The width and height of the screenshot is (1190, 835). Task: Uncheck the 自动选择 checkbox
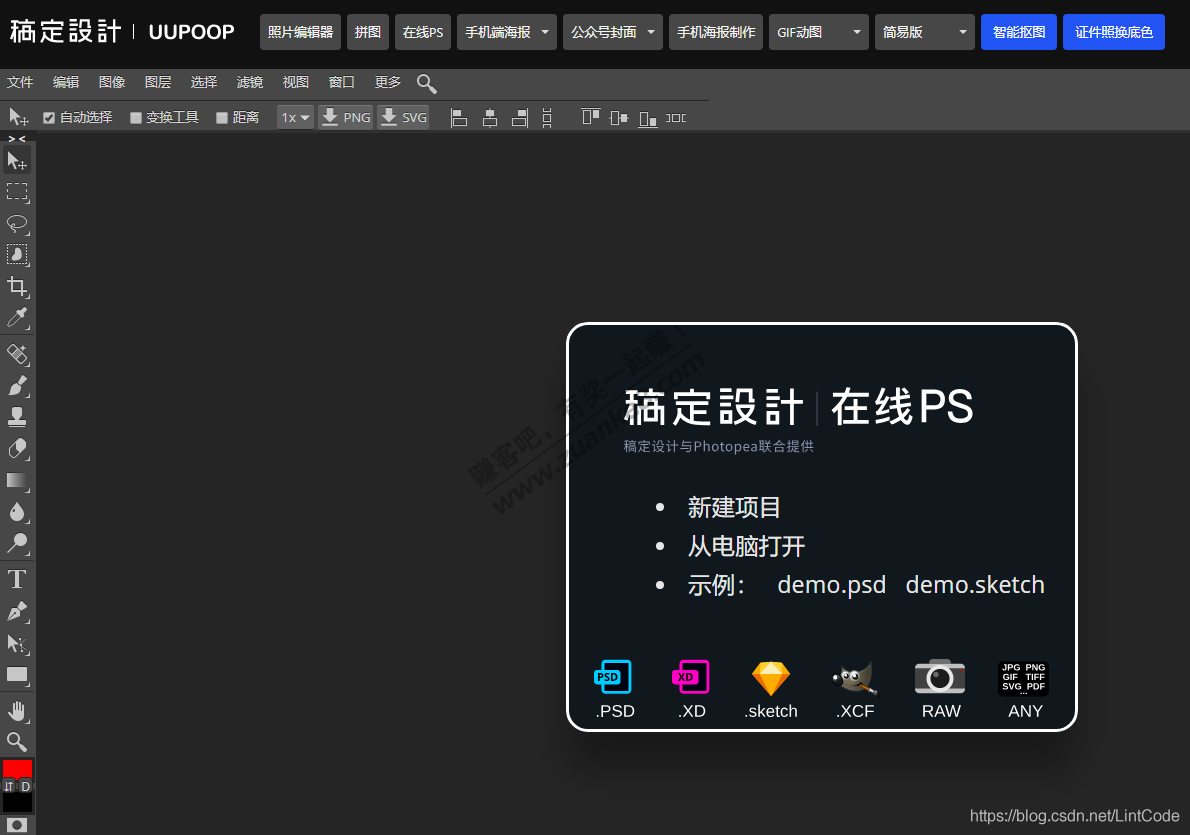click(x=49, y=118)
